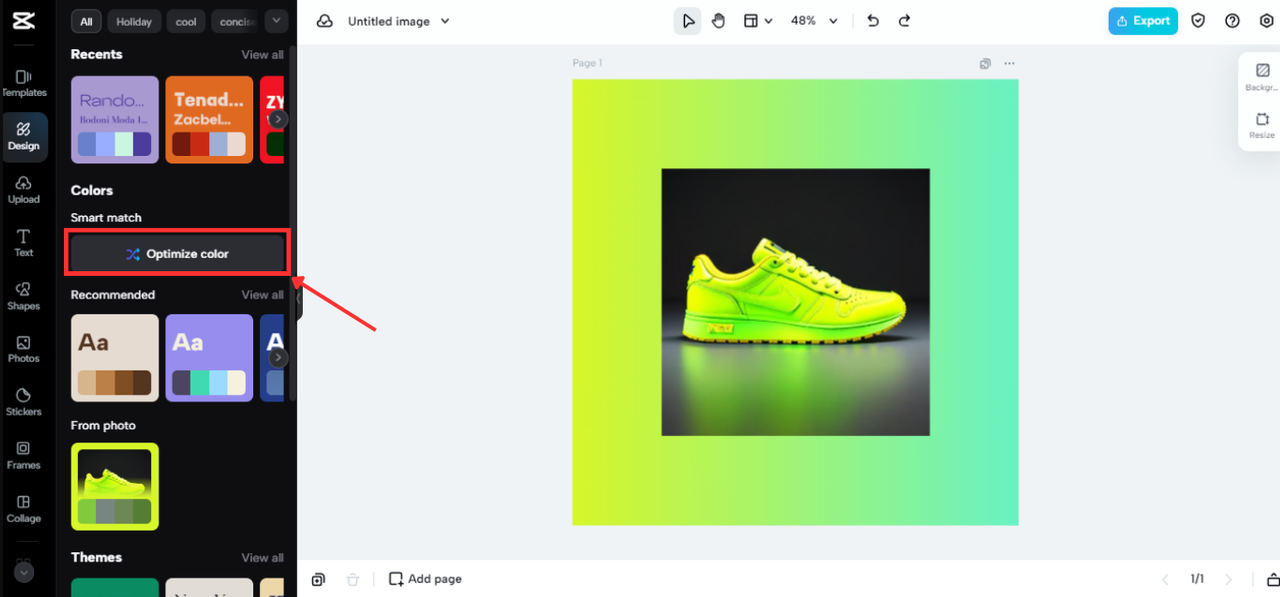Open the Upload panel
Screen dimensions: 1280x597
24,189
